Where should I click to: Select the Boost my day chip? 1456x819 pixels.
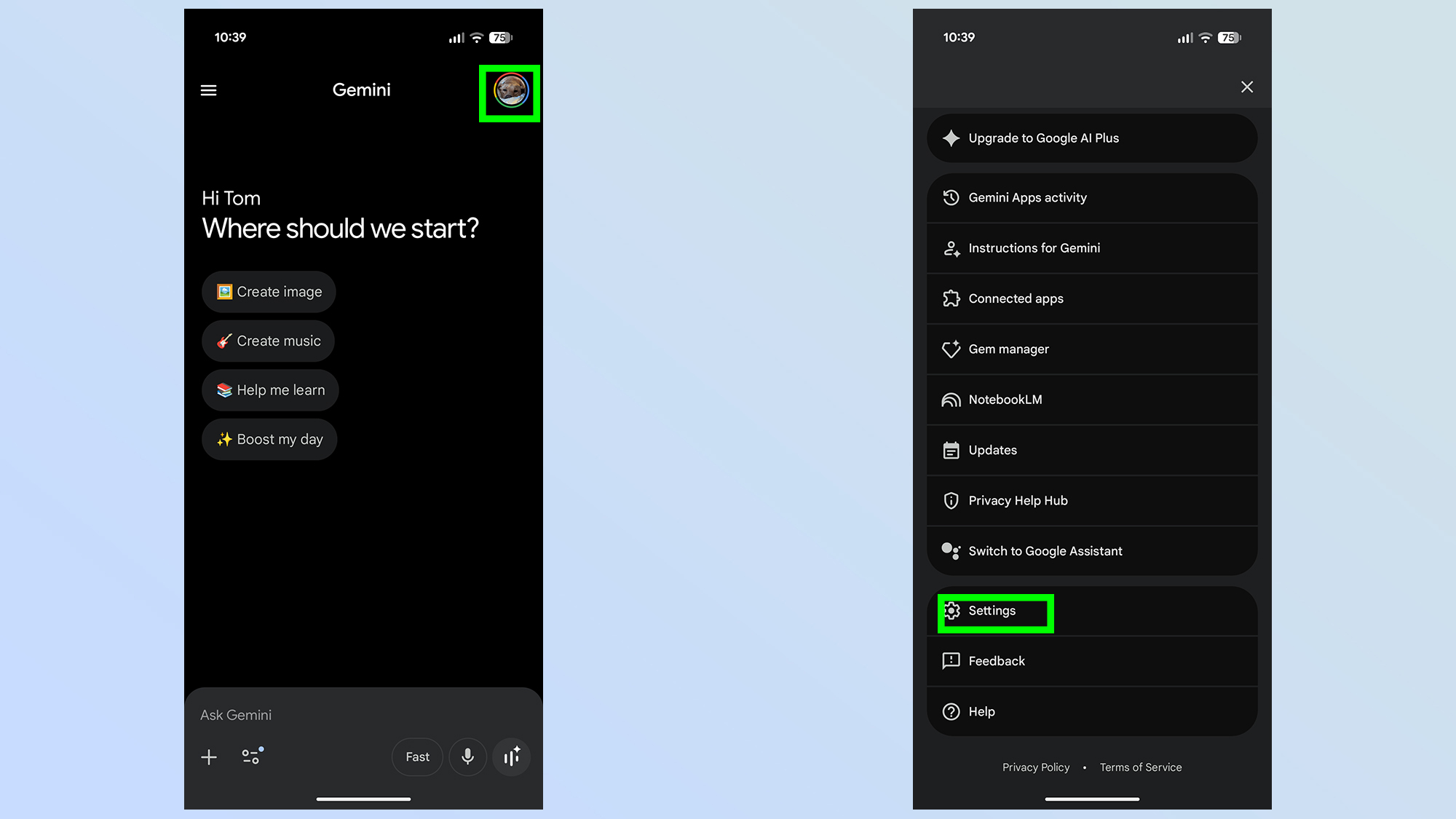coord(269,440)
